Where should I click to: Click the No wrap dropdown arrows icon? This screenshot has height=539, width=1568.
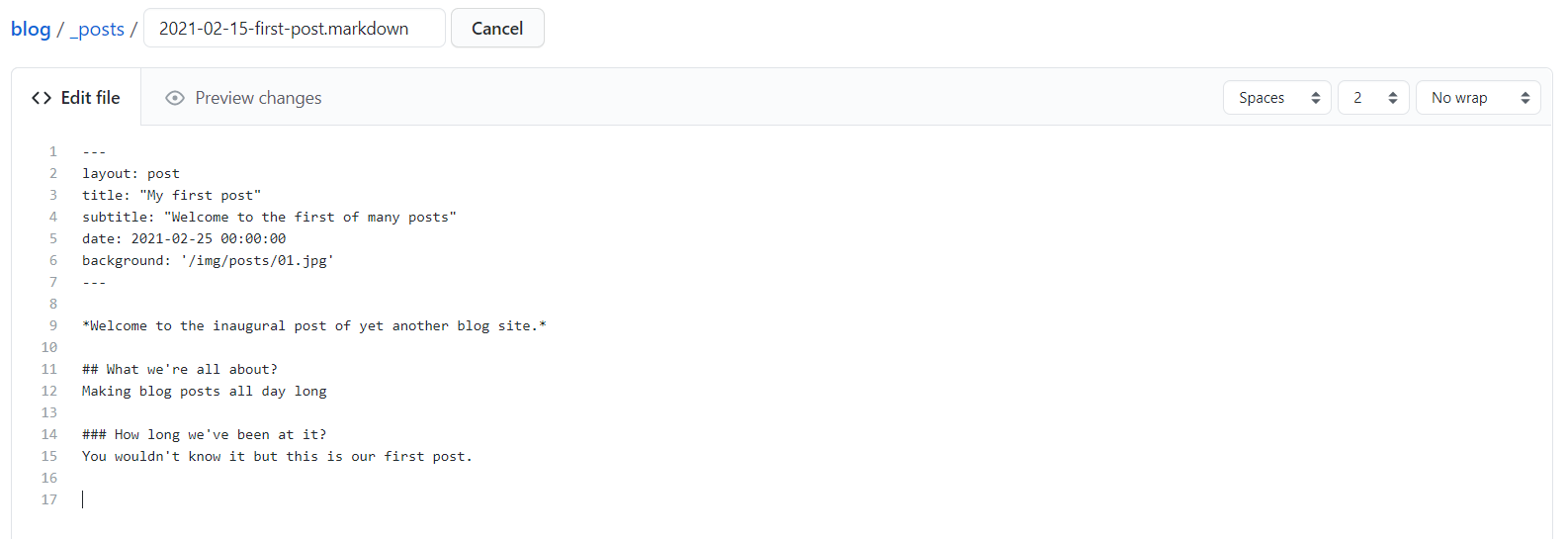coord(1525,98)
